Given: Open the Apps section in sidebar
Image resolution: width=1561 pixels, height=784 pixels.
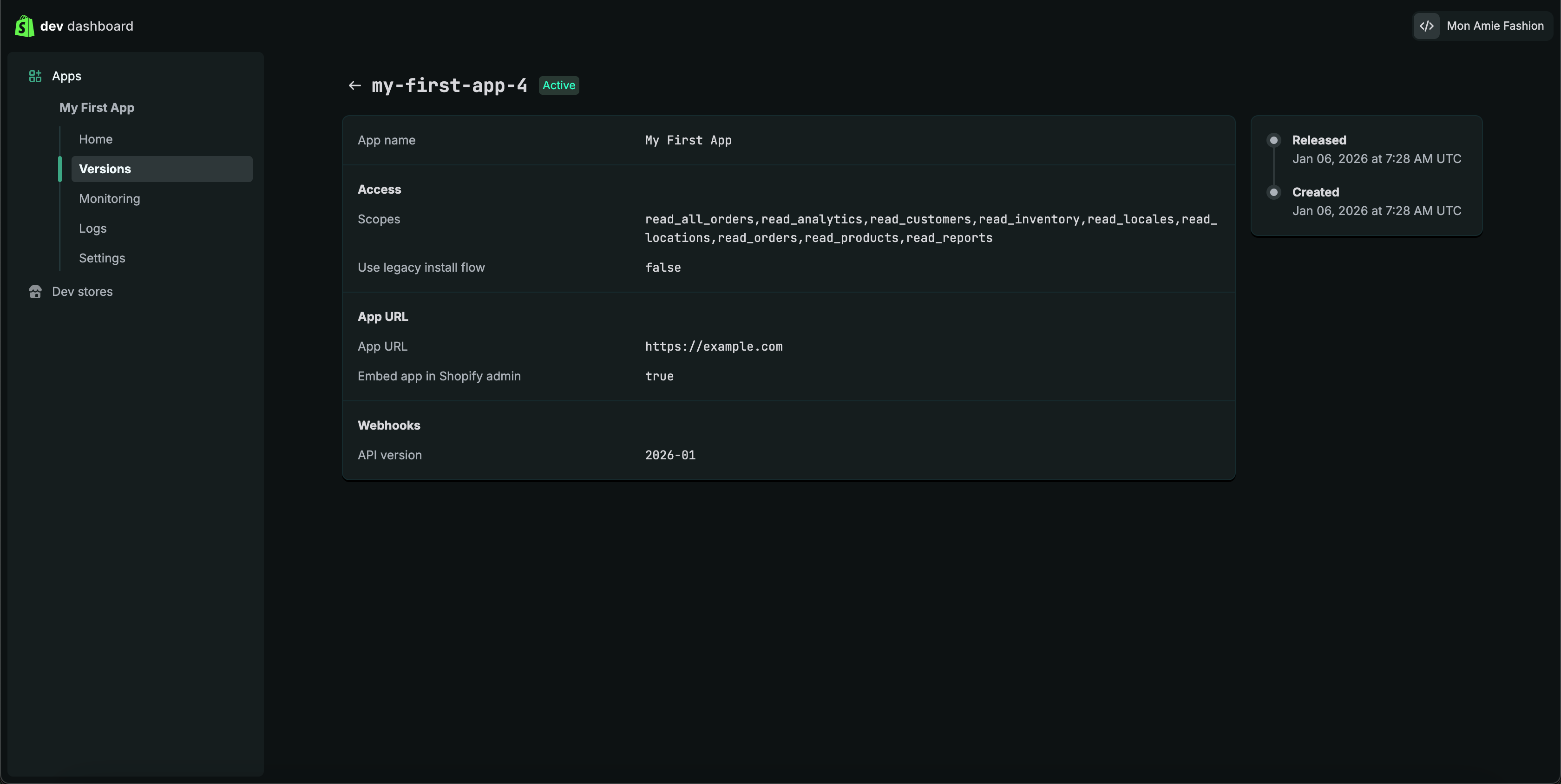Looking at the screenshot, I should [x=66, y=76].
